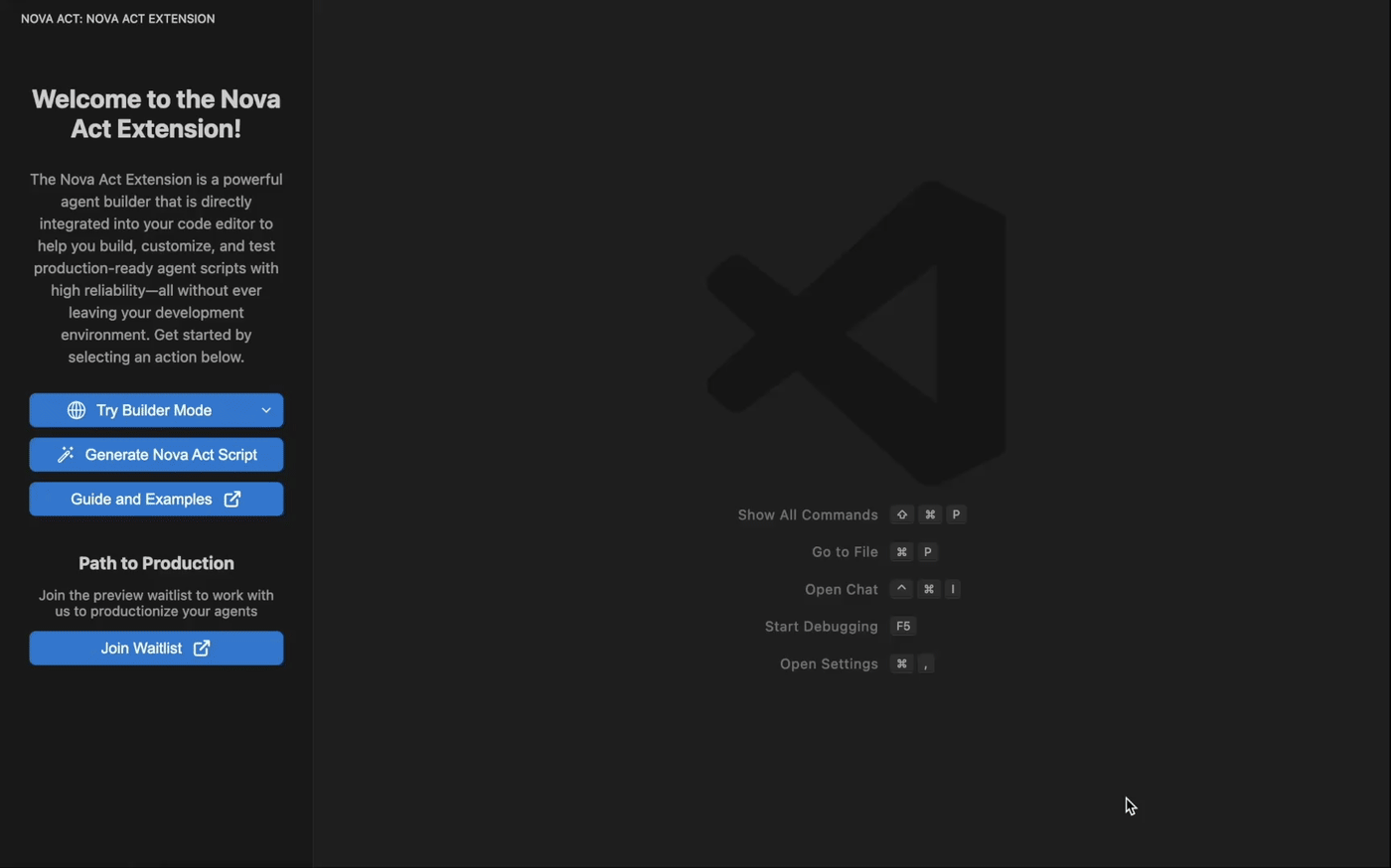Image resolution: width=1391 pixels, height=868 pixels.
Task: Click the Go to File label
Action: tap(845, 552)
